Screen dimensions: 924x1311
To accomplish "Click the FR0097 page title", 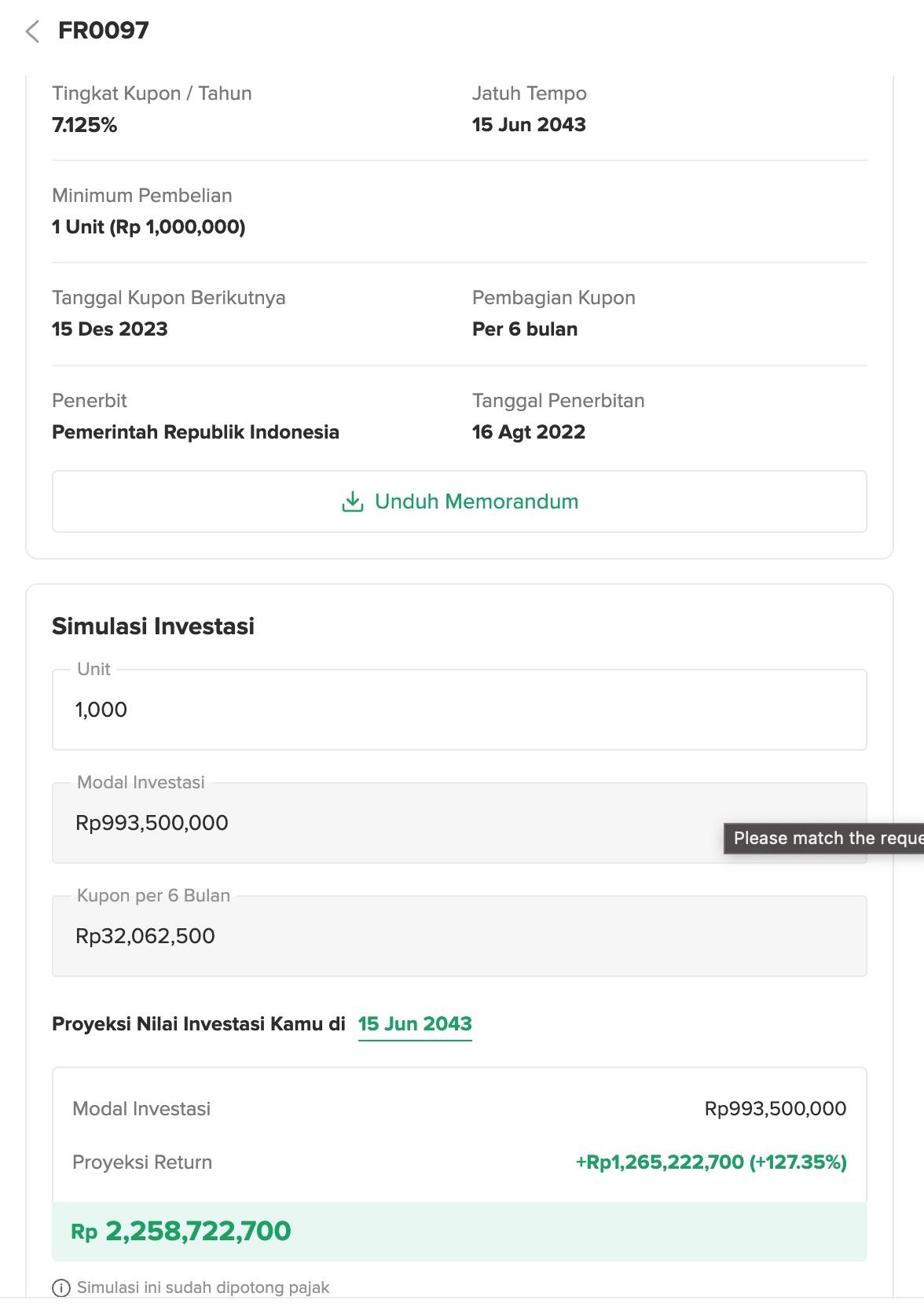I will [x=104, y=31].
